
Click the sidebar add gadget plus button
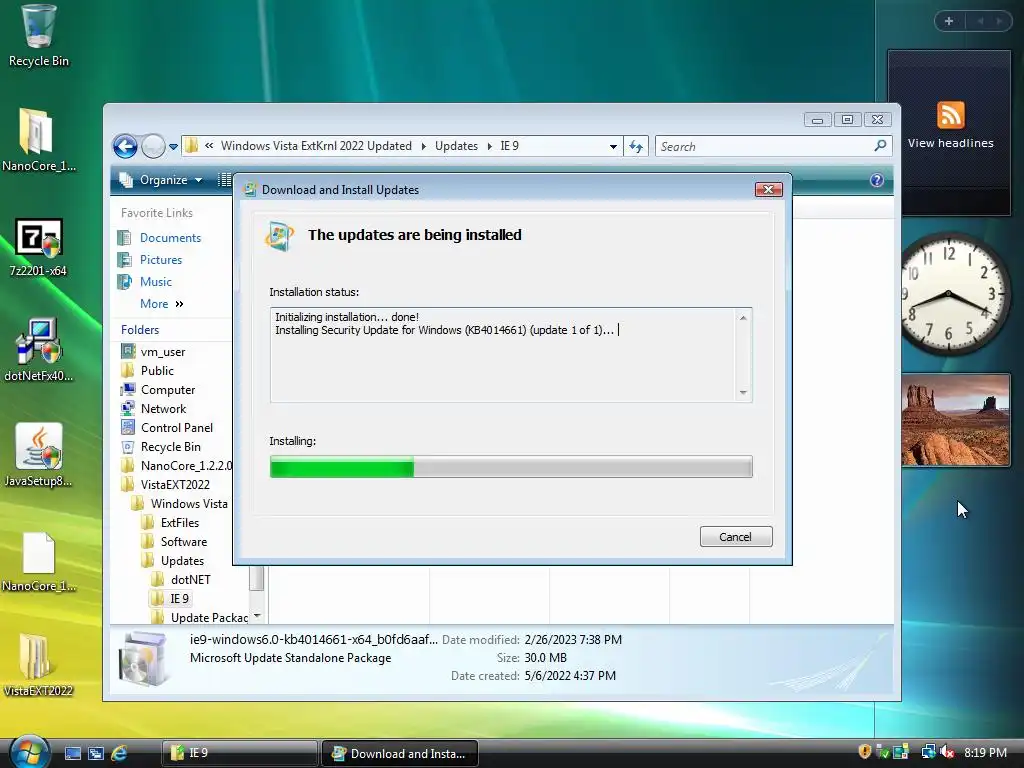pyautogui.click(x=949, y=21)
